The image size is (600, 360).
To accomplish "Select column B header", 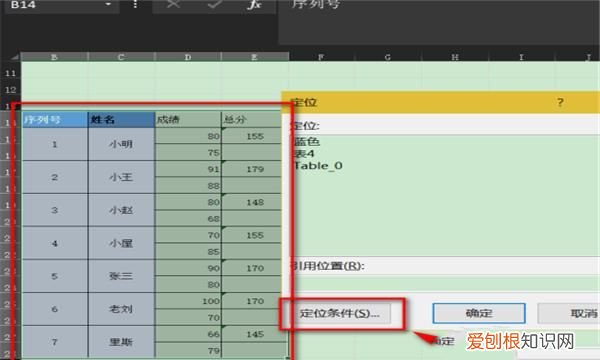I will (54, 57).
